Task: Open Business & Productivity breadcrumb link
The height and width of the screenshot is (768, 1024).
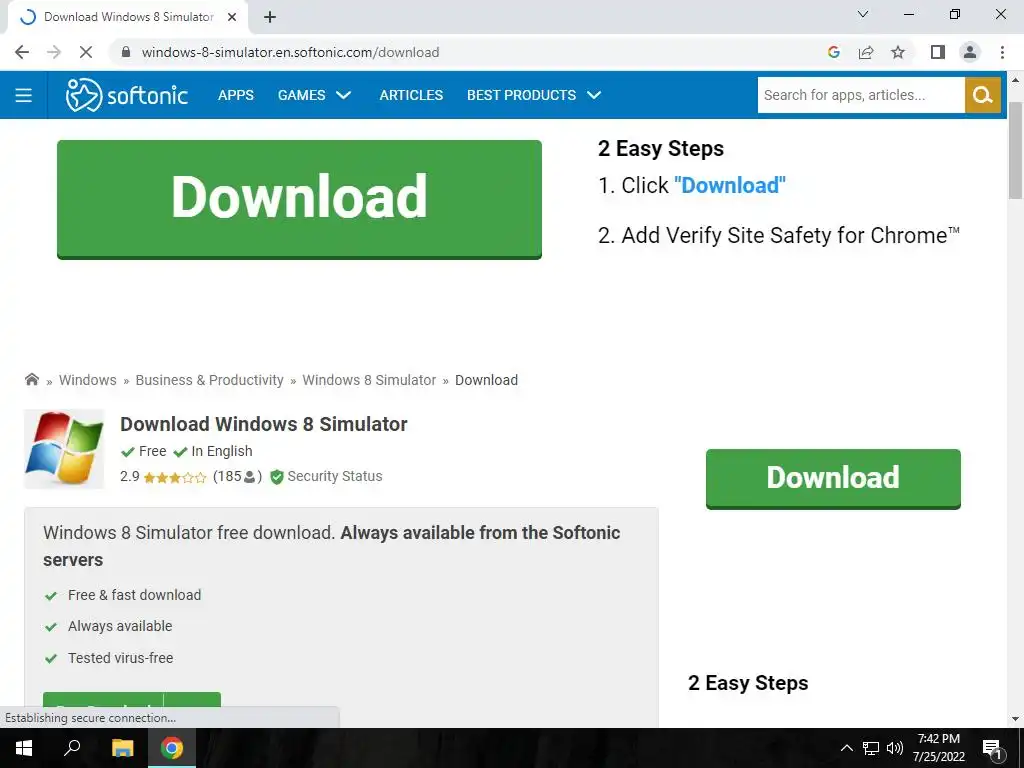Action: point(210,380)
